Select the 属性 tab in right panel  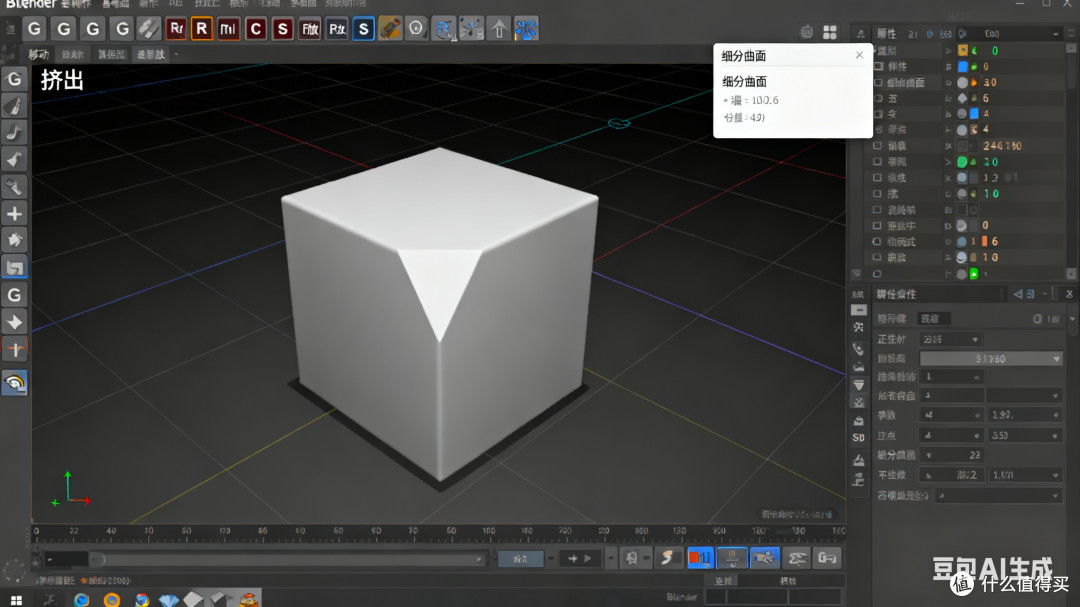tap(886, 33)
